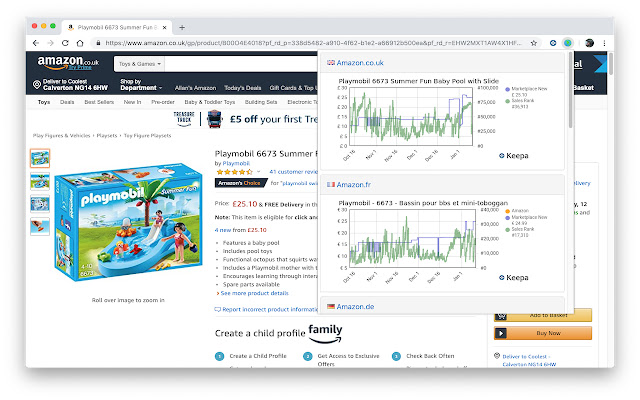Click the star rating of the product

coord(235,172)
